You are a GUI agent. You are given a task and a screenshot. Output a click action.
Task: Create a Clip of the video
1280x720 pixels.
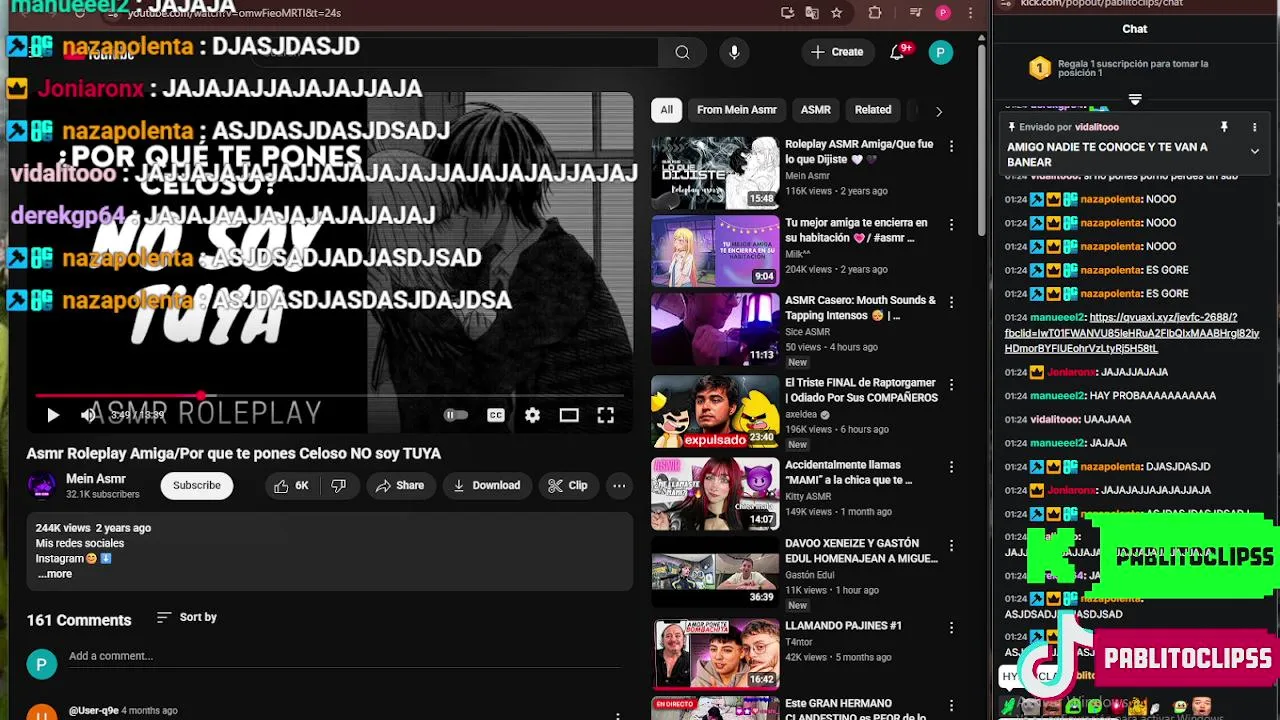pyautogui.click(x=568, y=485)
